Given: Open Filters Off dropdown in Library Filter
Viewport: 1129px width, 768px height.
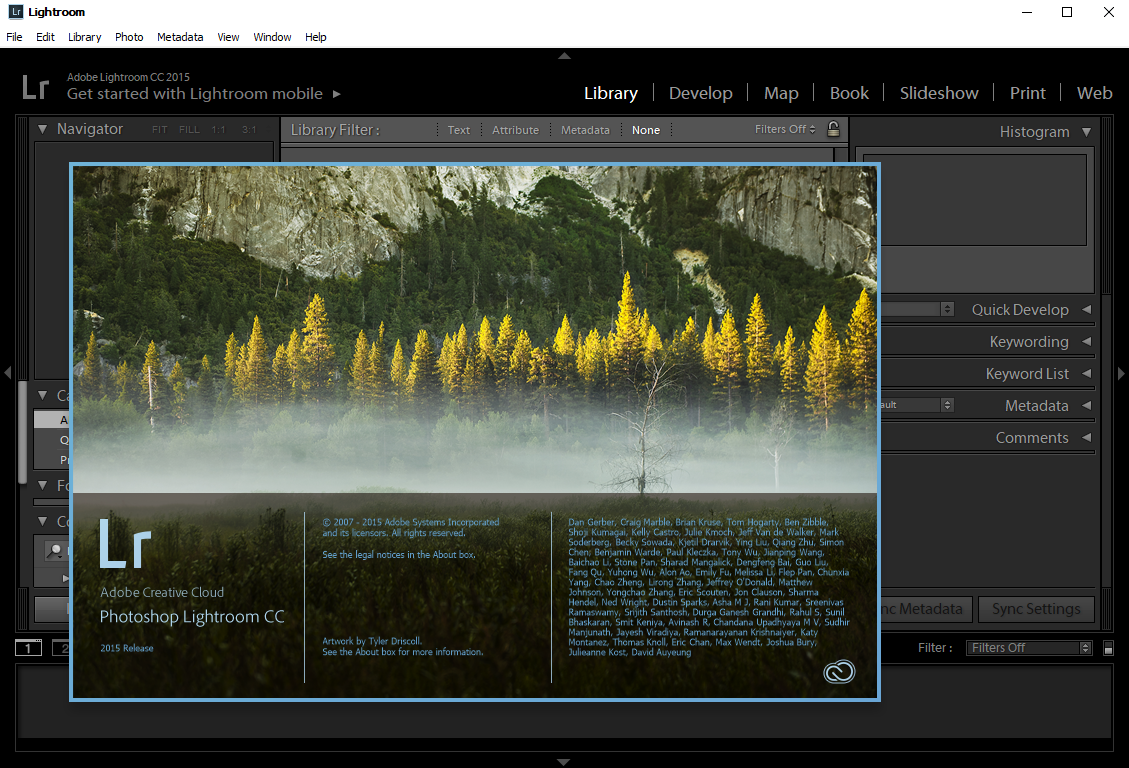Looking at the screenshot, I should click(x=785, y=130).
